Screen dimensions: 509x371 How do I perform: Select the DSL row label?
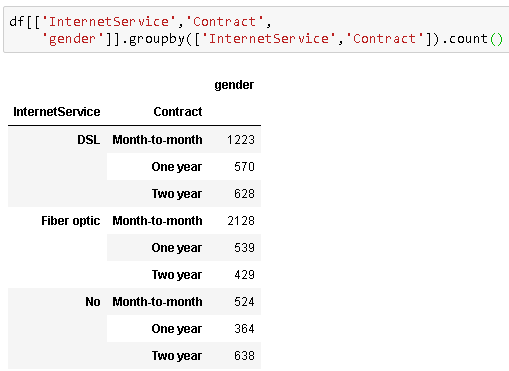pyautogui.click(x=89, y=139)
